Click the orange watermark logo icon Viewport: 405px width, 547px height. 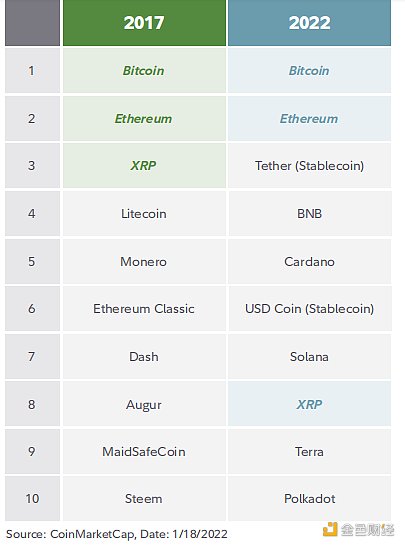[330, 530]
